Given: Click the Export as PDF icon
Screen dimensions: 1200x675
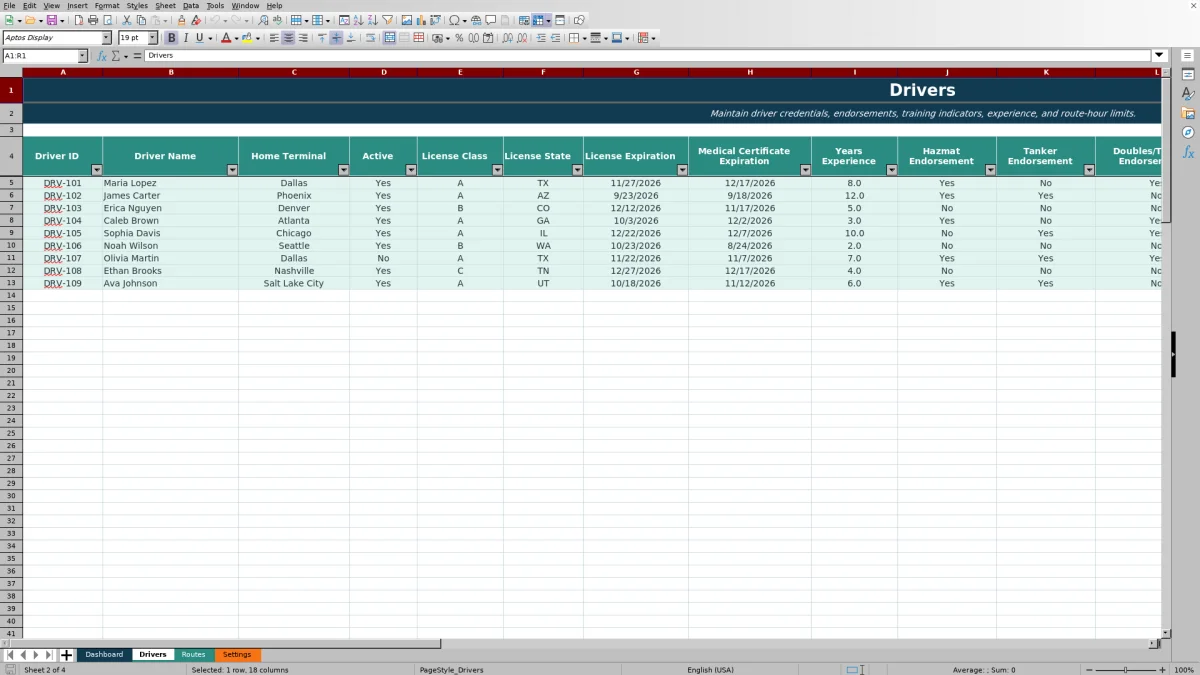Looking at the screenshot, I should [x=78, y=20].
